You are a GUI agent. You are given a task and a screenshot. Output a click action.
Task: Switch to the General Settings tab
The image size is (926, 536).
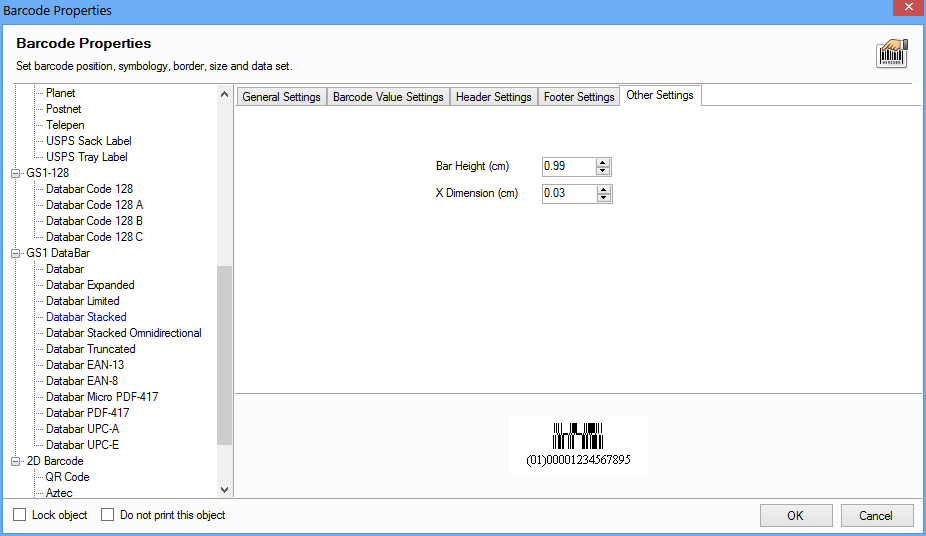tap(281, 97)
